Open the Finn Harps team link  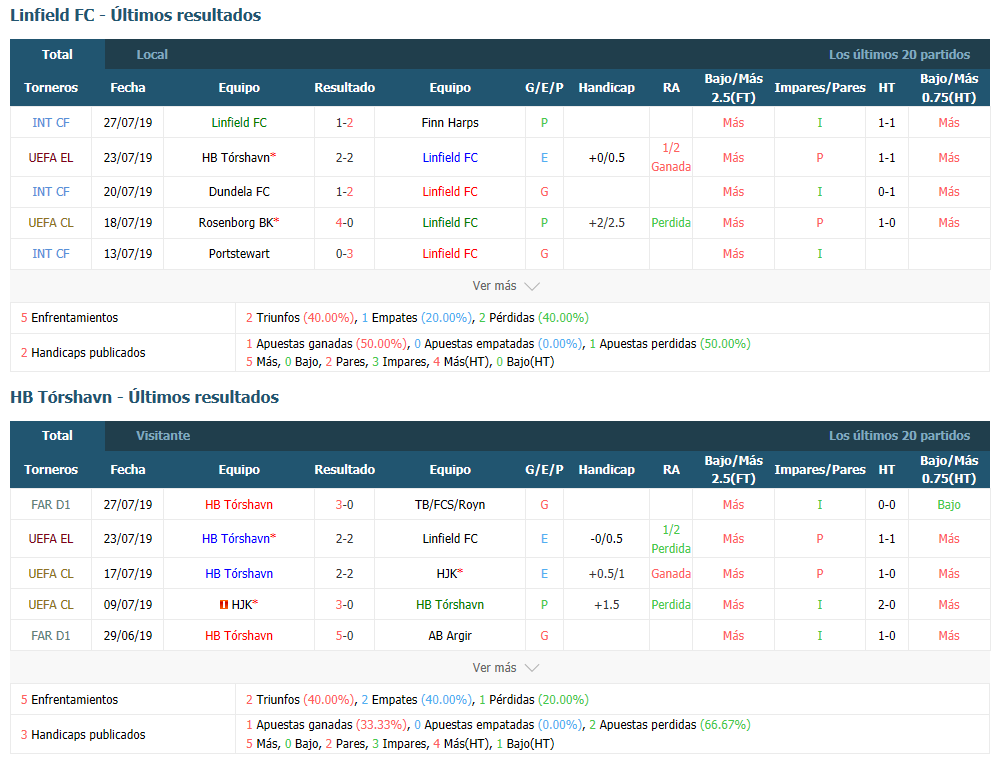click(x=450, y=123)
